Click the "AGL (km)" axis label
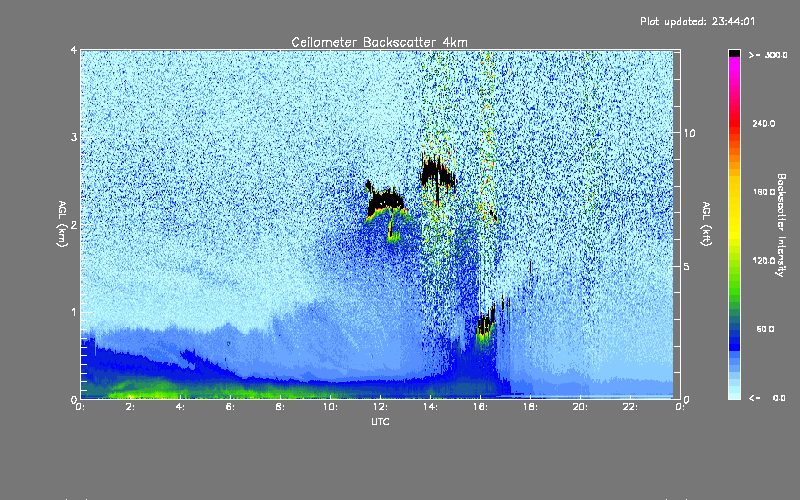This screenshot has width=800, height=500. click(x=62, y=224)
